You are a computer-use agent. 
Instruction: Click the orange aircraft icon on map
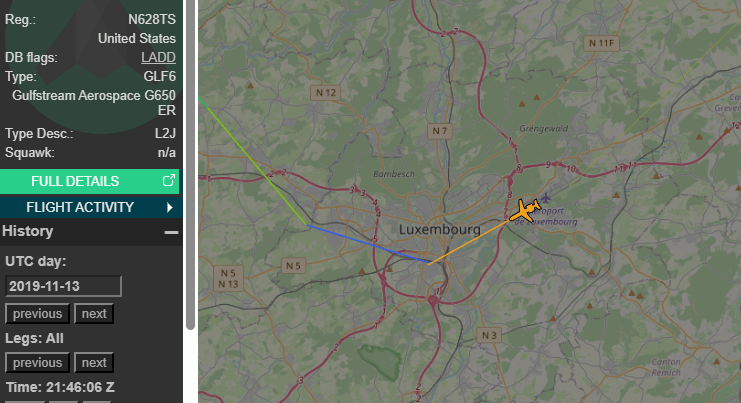(524, 211)
